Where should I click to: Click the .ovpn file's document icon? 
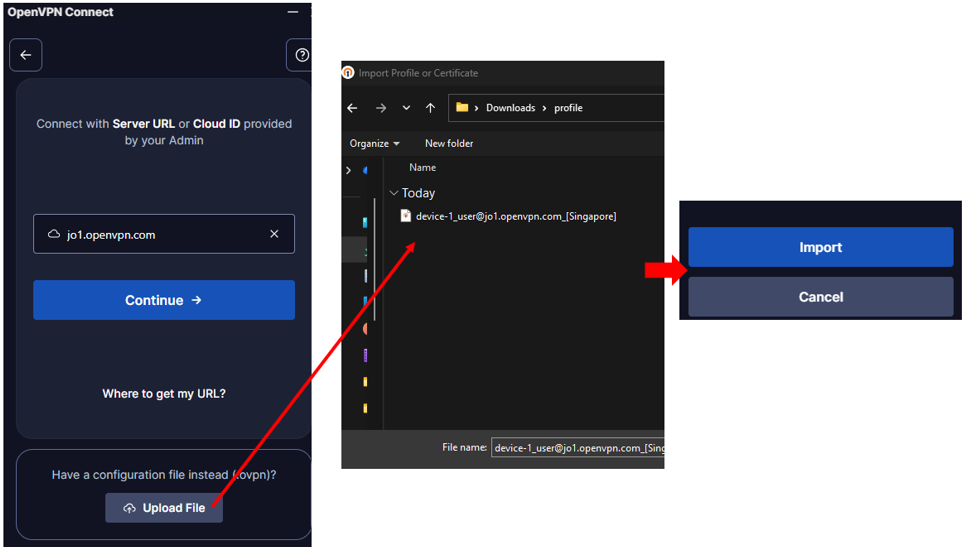pos(406,216)
